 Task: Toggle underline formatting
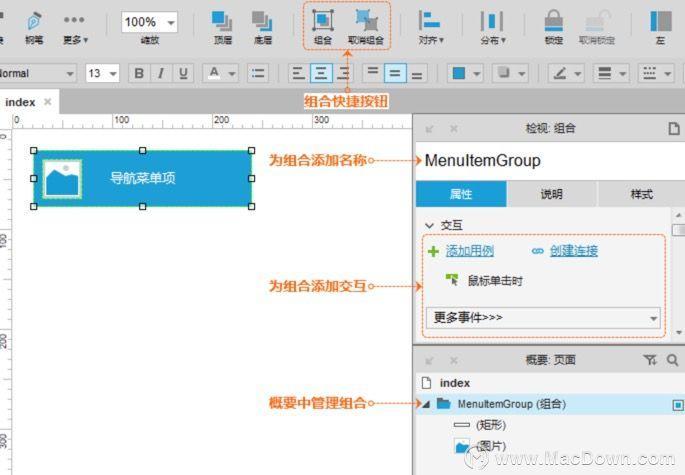[x=183, y=73]
